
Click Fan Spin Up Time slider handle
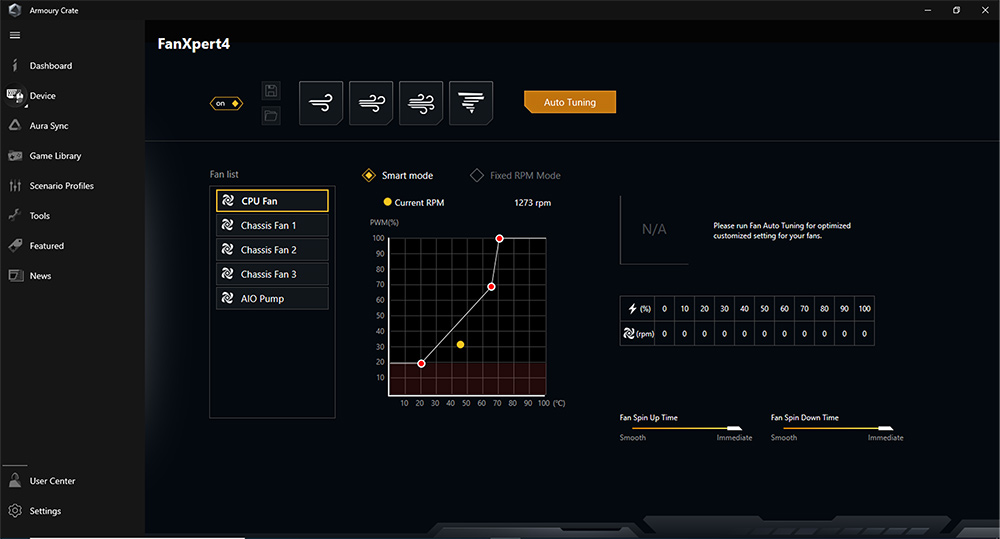[734, 428]
